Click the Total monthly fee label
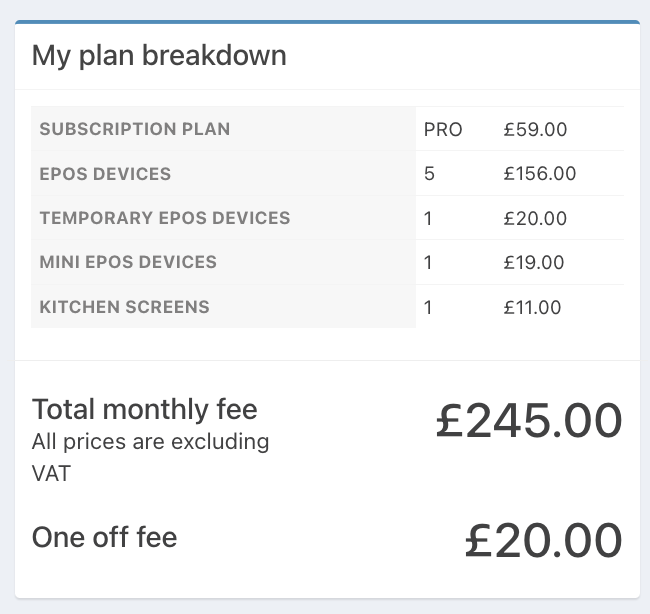This screenshot has width=650, height=614. (x=145, y=410)
